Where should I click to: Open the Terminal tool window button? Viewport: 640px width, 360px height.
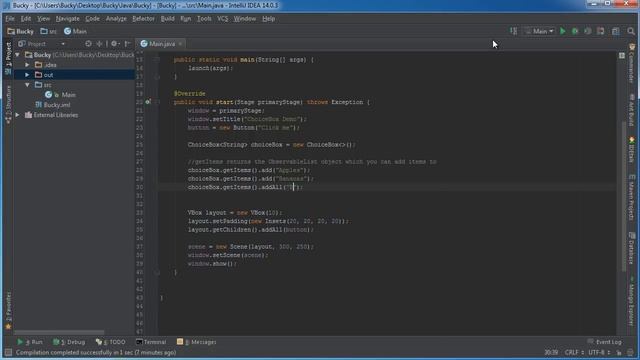click(x=151, y=342)
